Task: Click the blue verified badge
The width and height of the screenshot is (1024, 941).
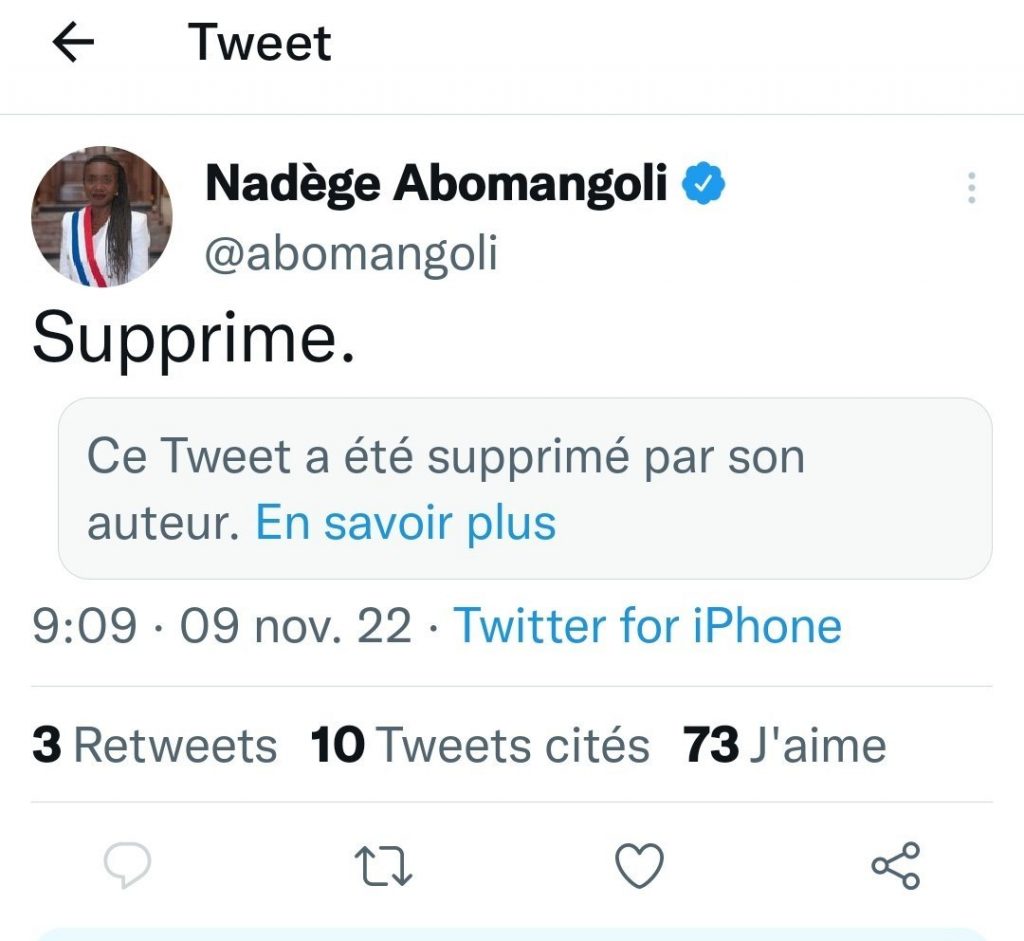Action: [x=704, y=183]
